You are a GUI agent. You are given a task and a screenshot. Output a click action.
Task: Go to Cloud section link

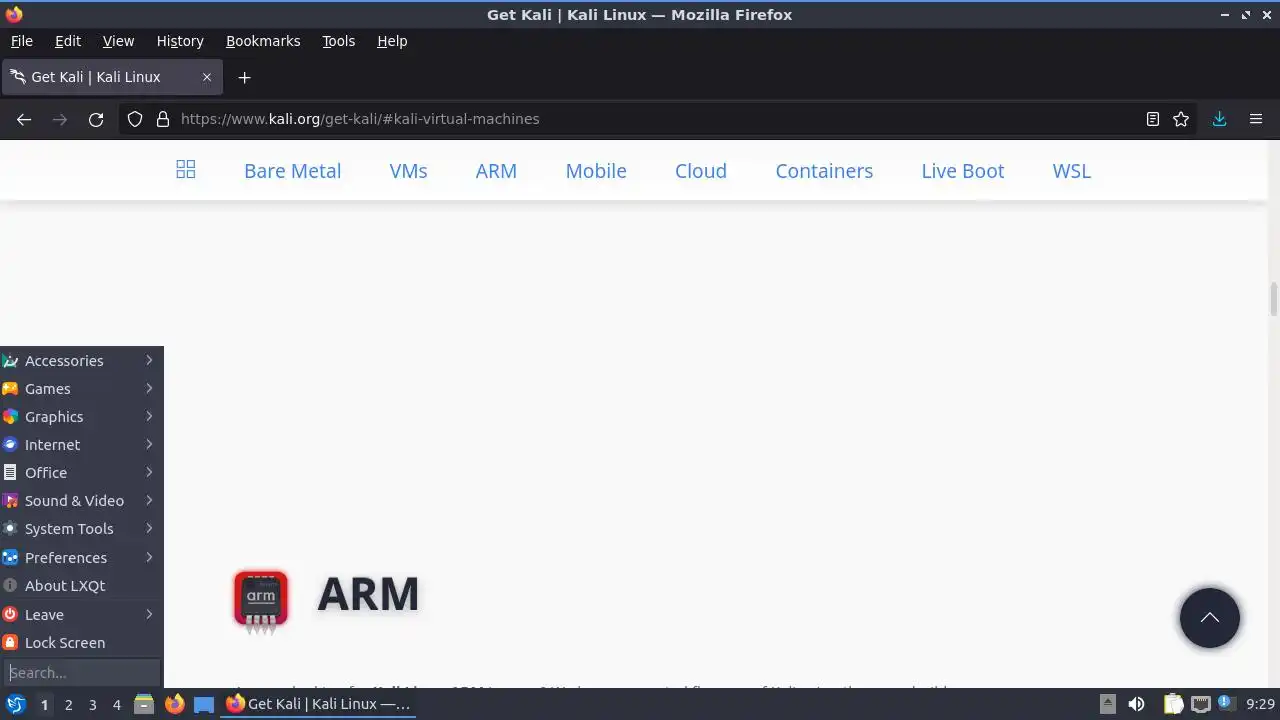[701, 171]
